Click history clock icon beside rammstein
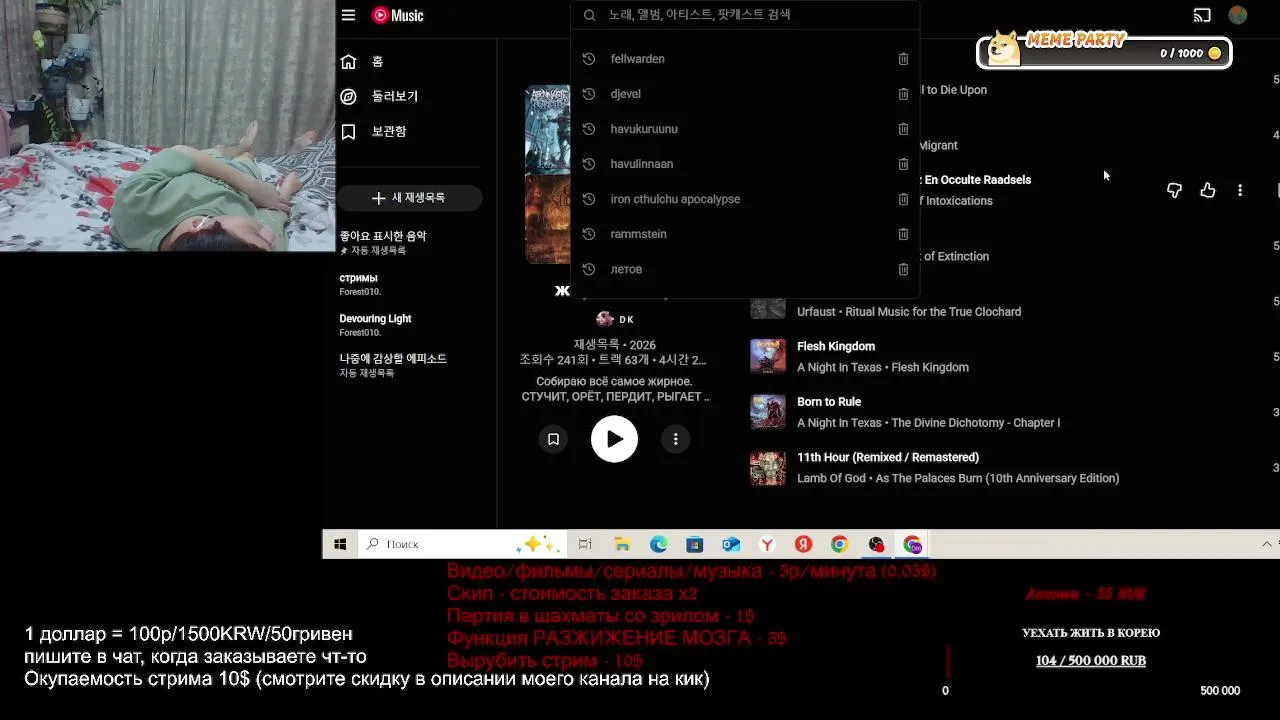Image resolution: width=1280 pixels, height=720 pixels. [x=589, y=234]
